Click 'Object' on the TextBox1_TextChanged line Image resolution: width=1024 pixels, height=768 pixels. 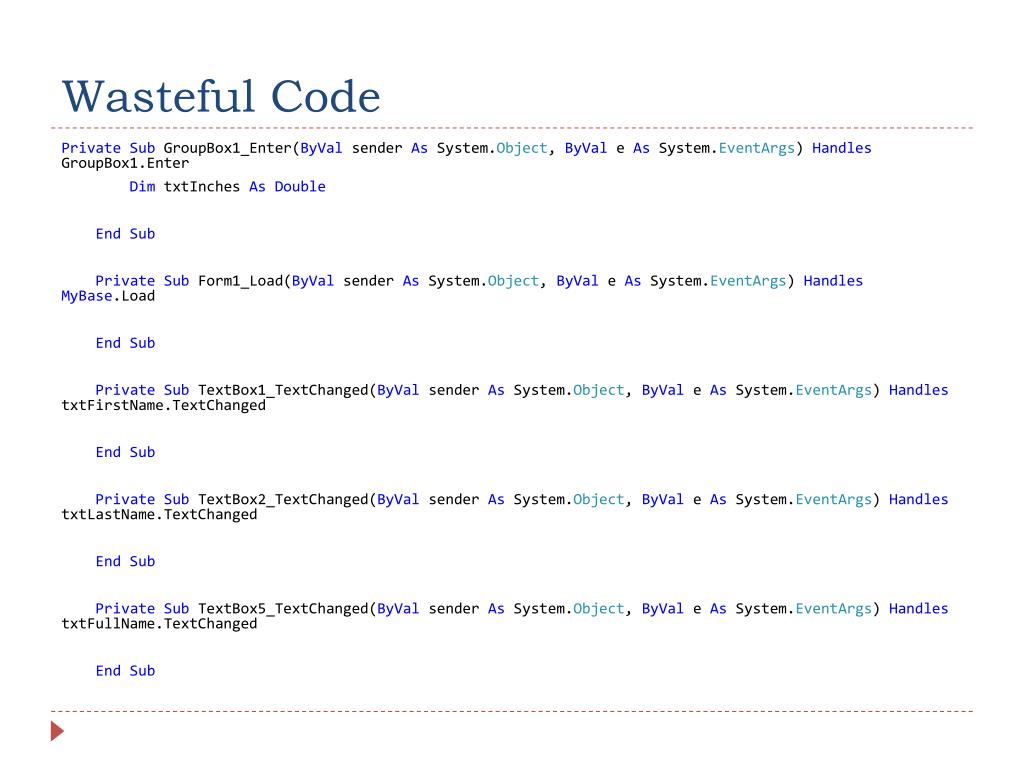click(x=599, y=391)
